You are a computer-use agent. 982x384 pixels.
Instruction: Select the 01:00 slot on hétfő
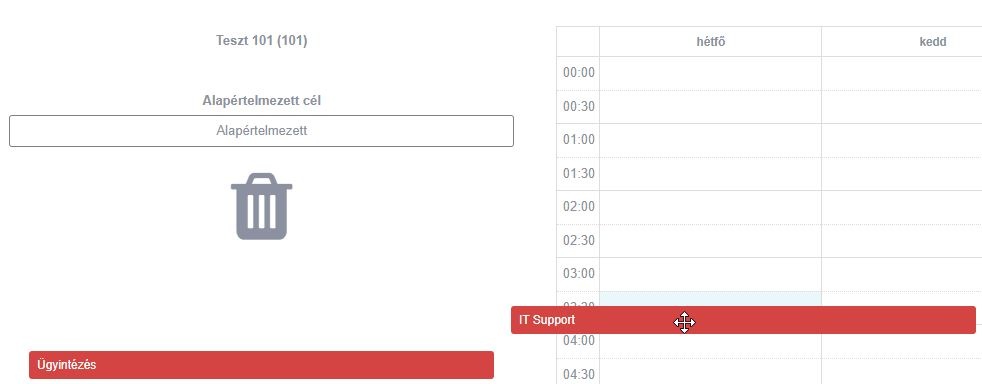(x=710, y=140)
